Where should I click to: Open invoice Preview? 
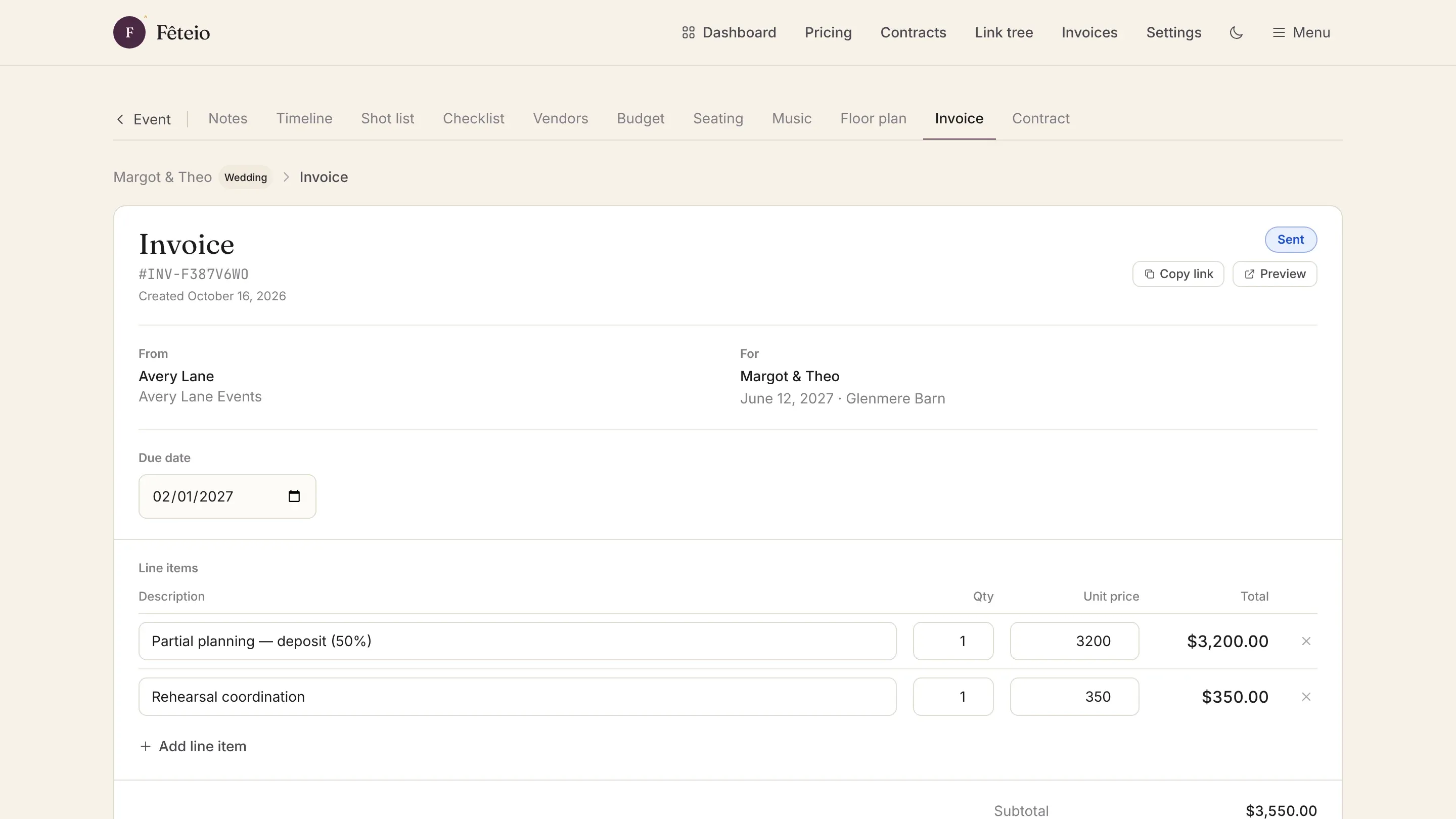pos(1275,274)
